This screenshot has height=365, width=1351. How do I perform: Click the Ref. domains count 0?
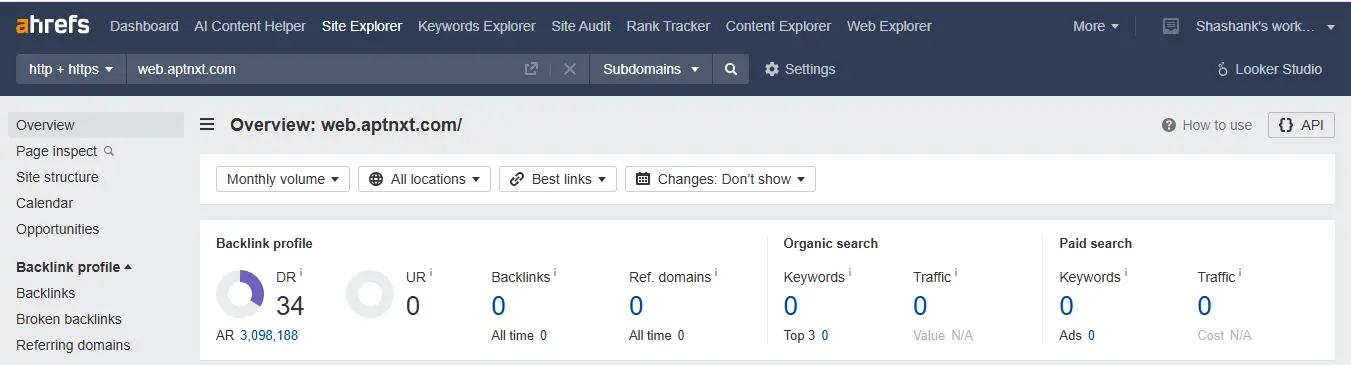[x=636, y=306]
